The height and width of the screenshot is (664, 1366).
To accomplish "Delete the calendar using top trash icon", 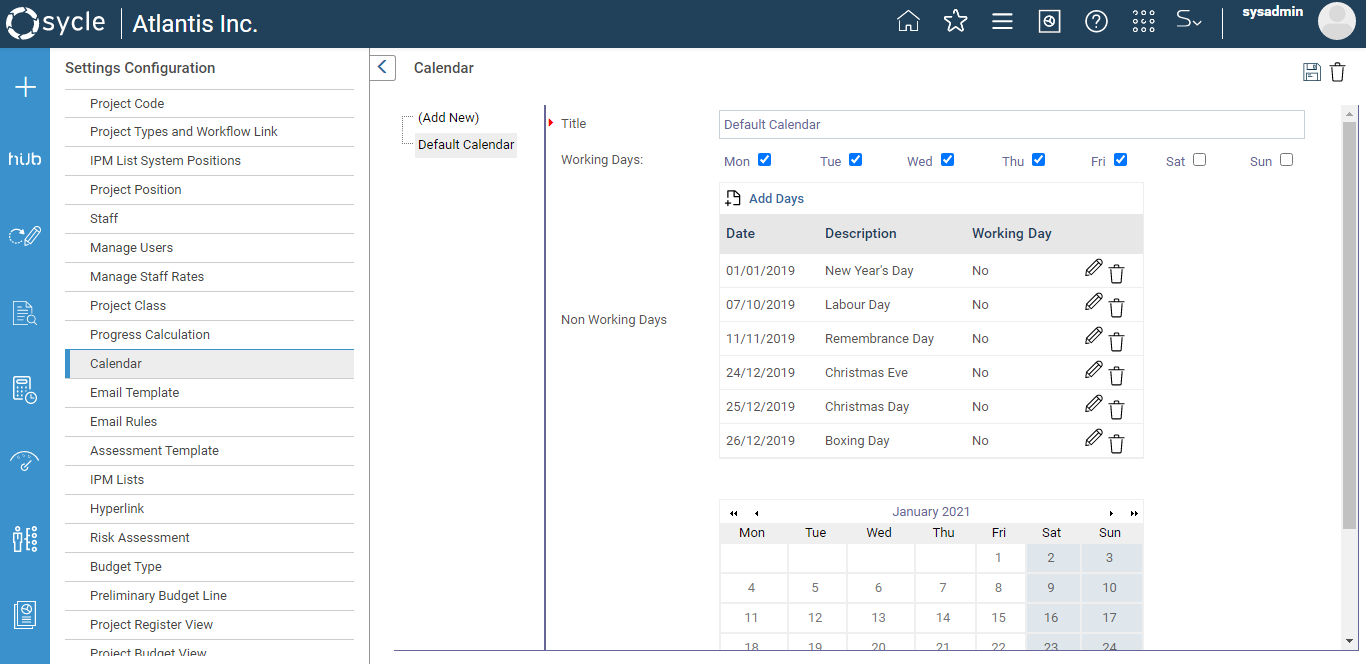I will (x=1337, y=71).
